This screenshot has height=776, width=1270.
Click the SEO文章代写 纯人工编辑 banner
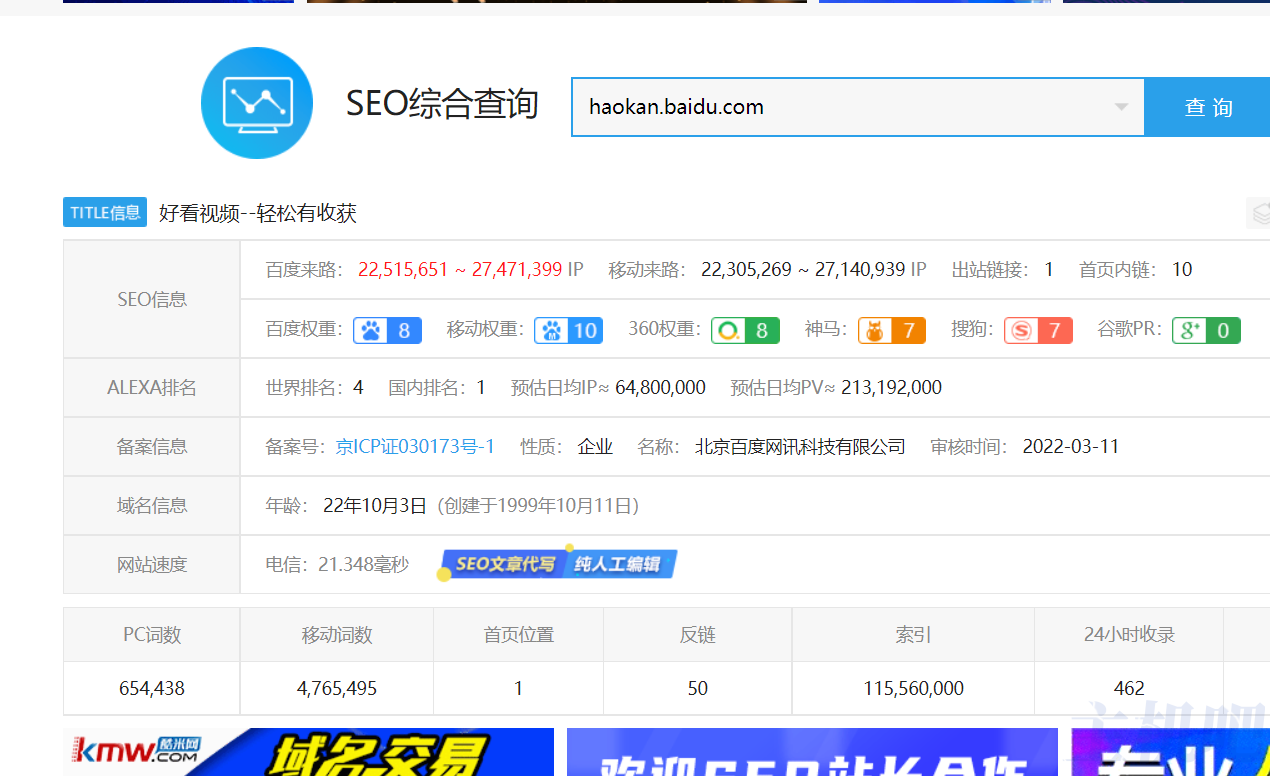558,564
